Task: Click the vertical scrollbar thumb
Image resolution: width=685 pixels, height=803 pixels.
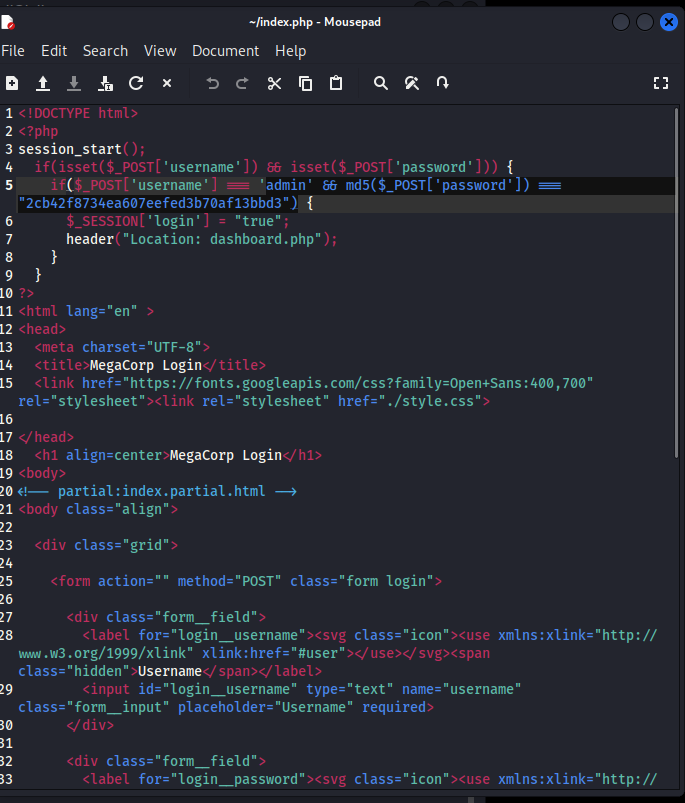Action: click(x=676, y=282)
